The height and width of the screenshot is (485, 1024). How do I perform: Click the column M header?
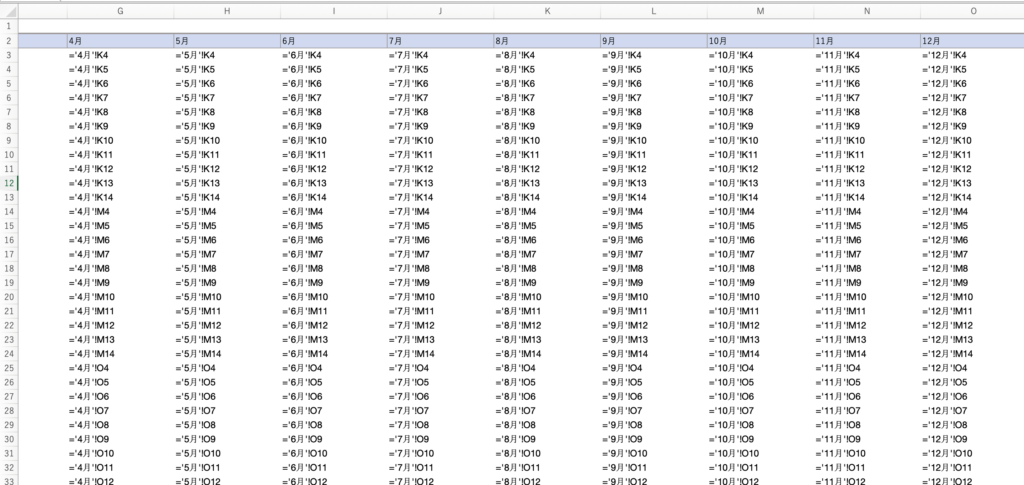point(760,10)
